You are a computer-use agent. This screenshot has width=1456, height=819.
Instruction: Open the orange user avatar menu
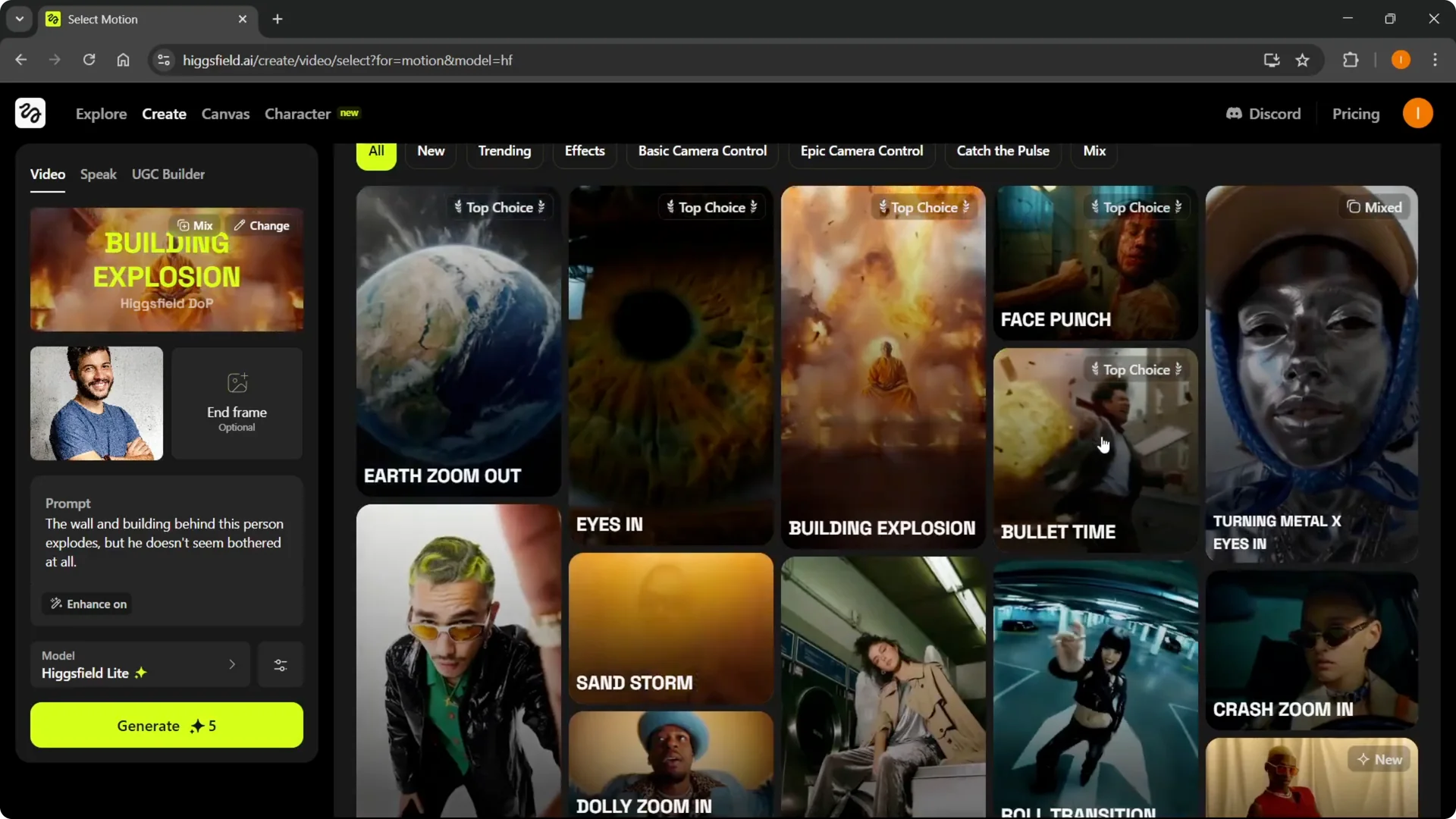point(1417,114)
